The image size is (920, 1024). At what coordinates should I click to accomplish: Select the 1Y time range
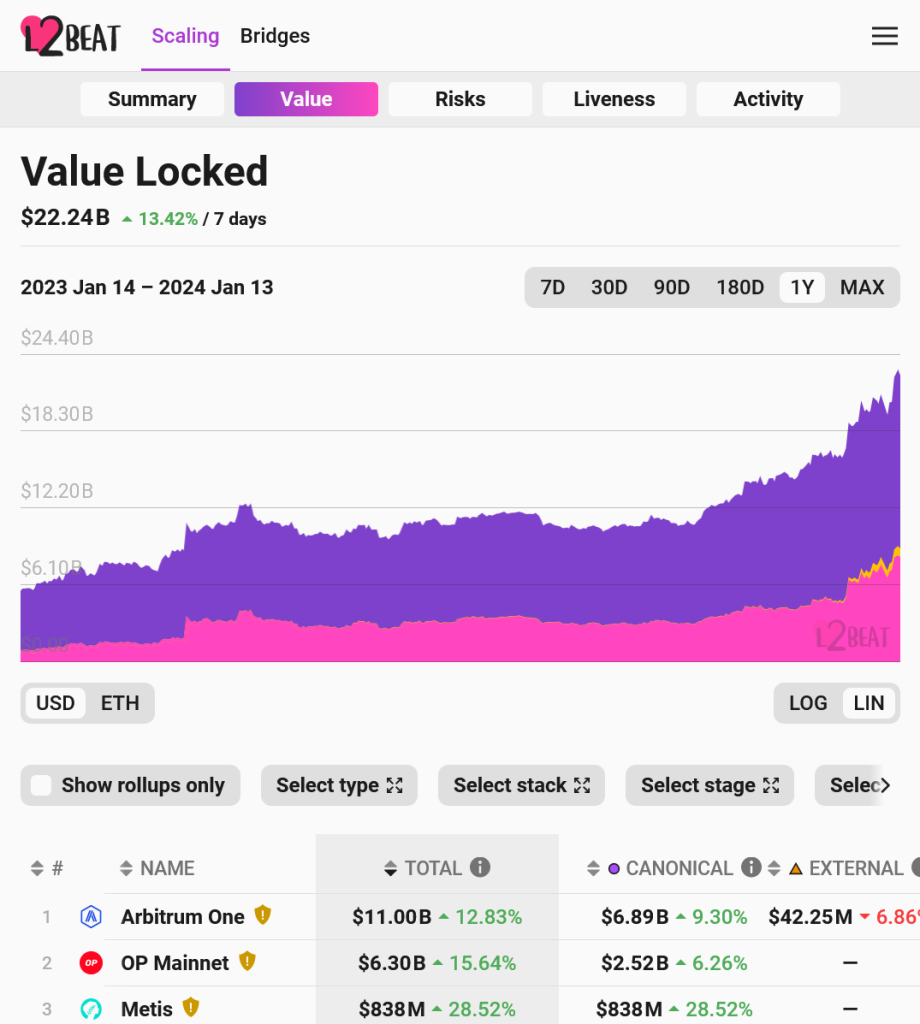(802, 287)
